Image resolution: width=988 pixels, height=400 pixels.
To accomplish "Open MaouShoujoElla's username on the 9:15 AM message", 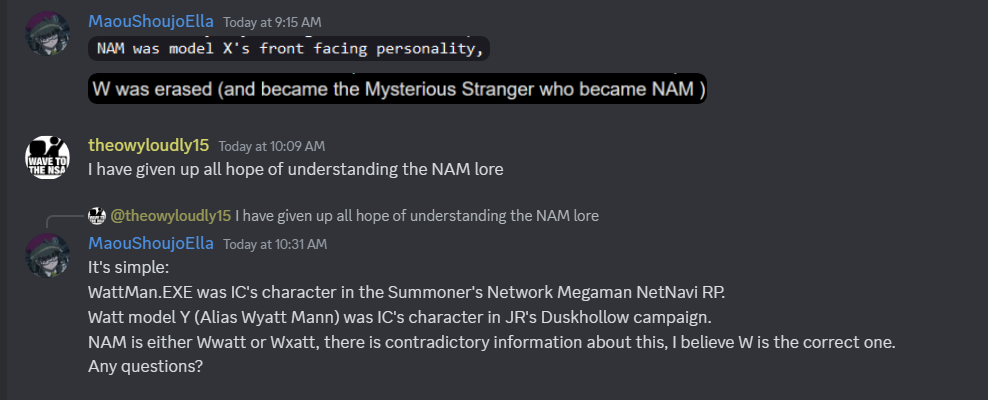I will click(150, 20).
